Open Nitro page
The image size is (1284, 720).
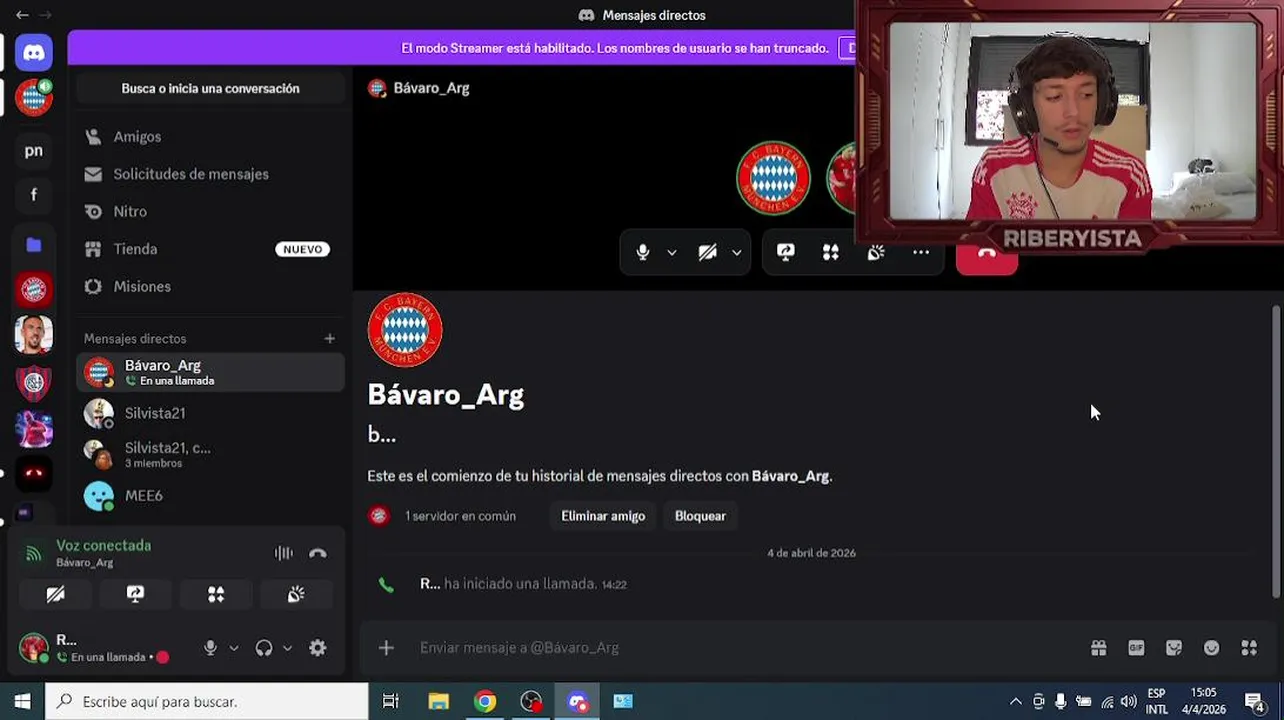(x=210, y=212)
